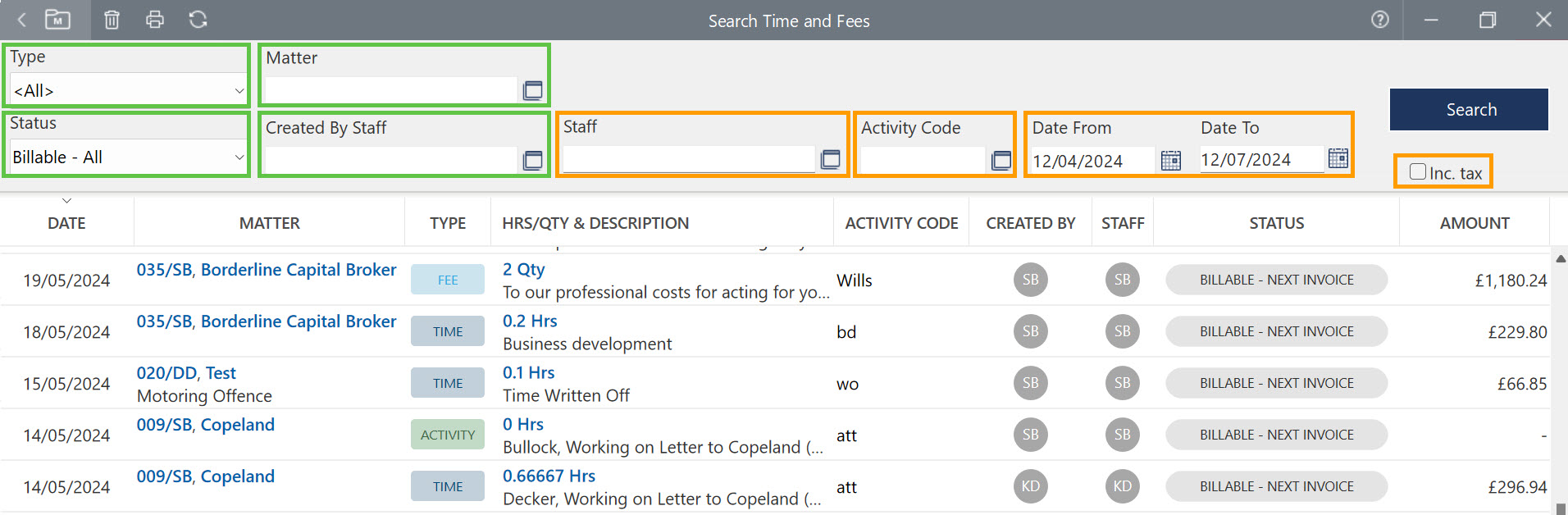Image resolution: width=1568 pixels, height=515 pixels.
Task: Open the Created By Staff lookup icon
Action: pyautogui.click(x=532, y=160)
